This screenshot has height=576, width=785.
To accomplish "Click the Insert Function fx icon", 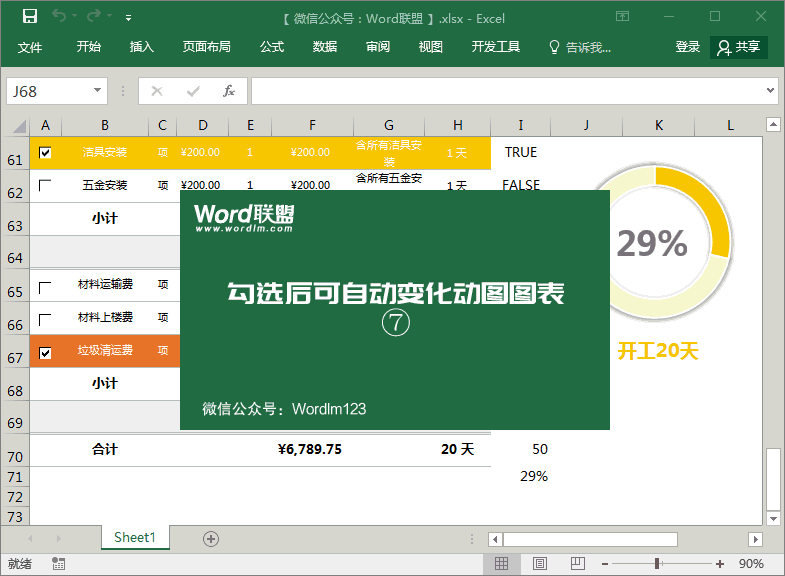I will pos(228,91).
